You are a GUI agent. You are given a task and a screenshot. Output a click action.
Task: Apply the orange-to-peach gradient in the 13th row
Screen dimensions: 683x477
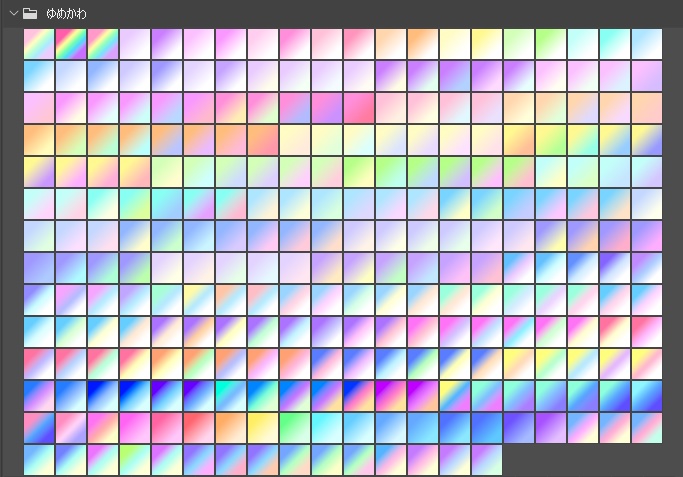[x=231, y=428]
